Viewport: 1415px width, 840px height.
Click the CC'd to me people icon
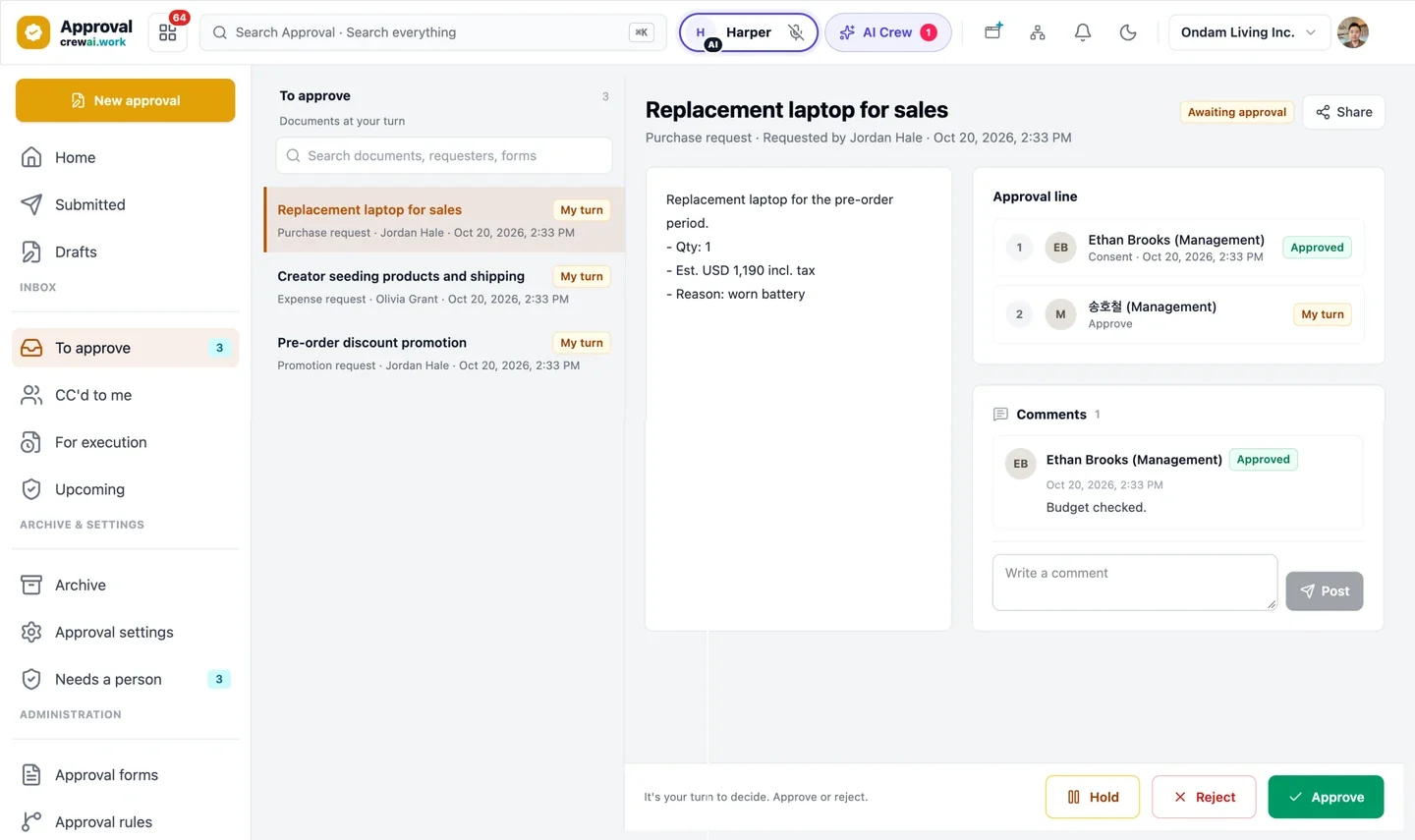31,395
